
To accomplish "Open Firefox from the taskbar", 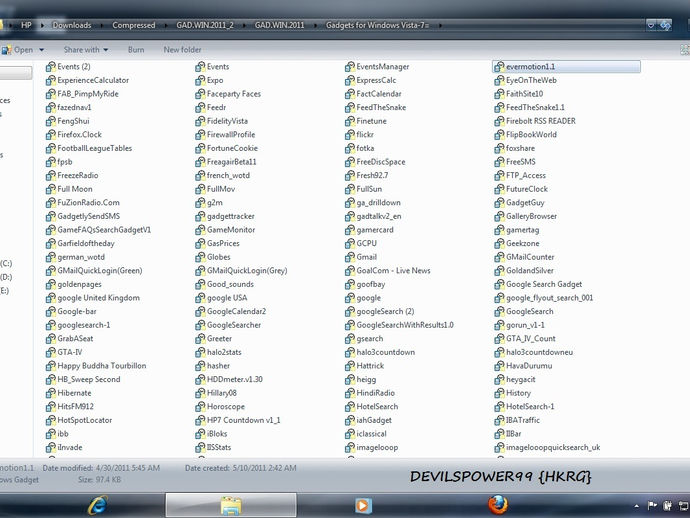I will [x=498, y=505].
